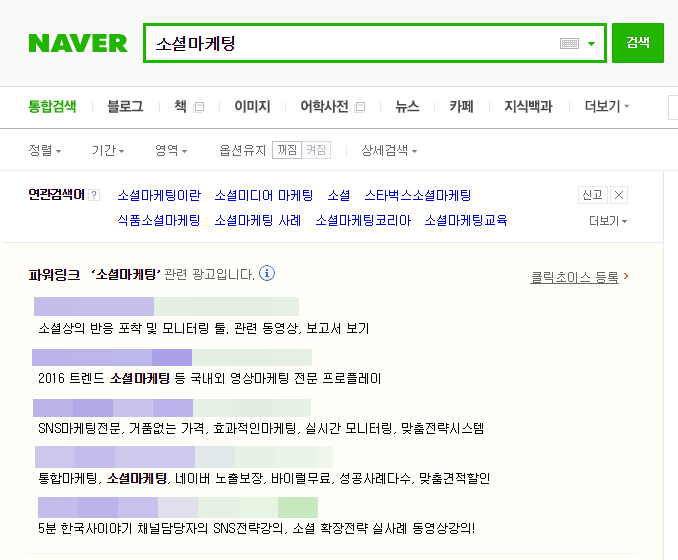This screenshot has height=560, width=678.
Task: Click the green 검색 search button
Action: tap(638, 43)
